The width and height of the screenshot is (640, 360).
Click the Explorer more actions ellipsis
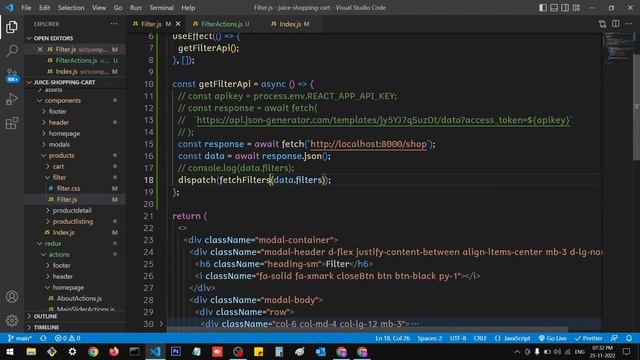(114, 24)
